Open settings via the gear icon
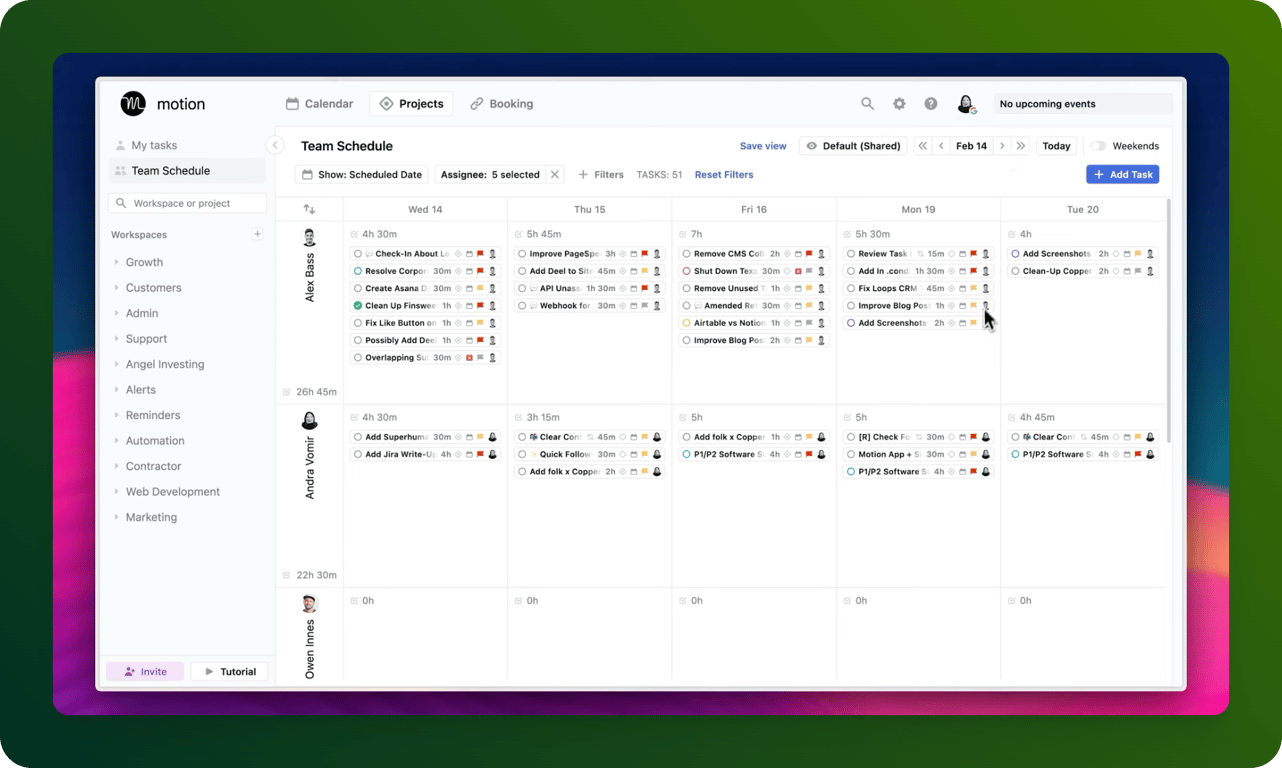 pos(899,104)
